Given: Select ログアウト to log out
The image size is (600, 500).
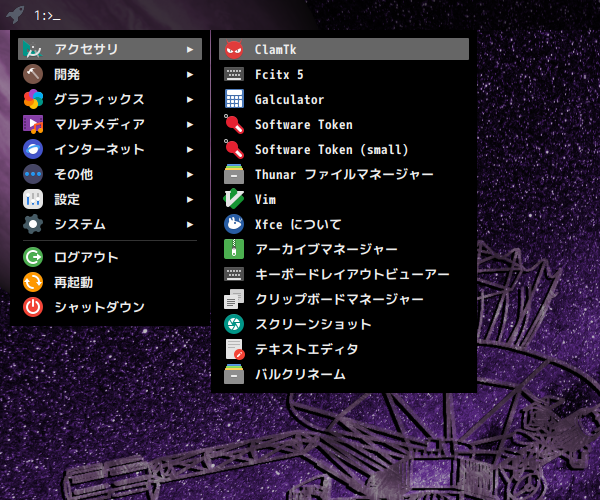Looking at the screenshot, I should [110, 257].
